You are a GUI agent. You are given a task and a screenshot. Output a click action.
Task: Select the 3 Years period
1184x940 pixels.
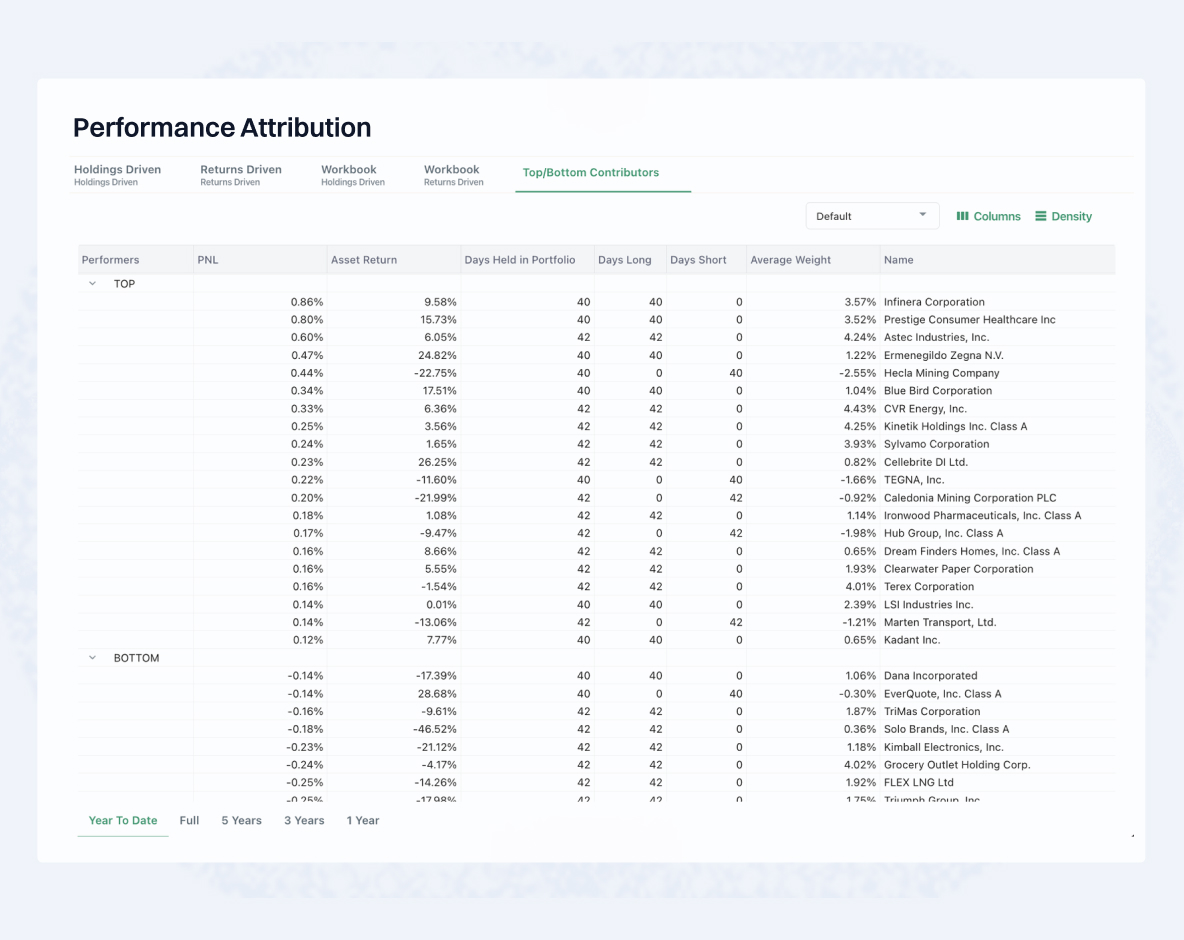304,821
